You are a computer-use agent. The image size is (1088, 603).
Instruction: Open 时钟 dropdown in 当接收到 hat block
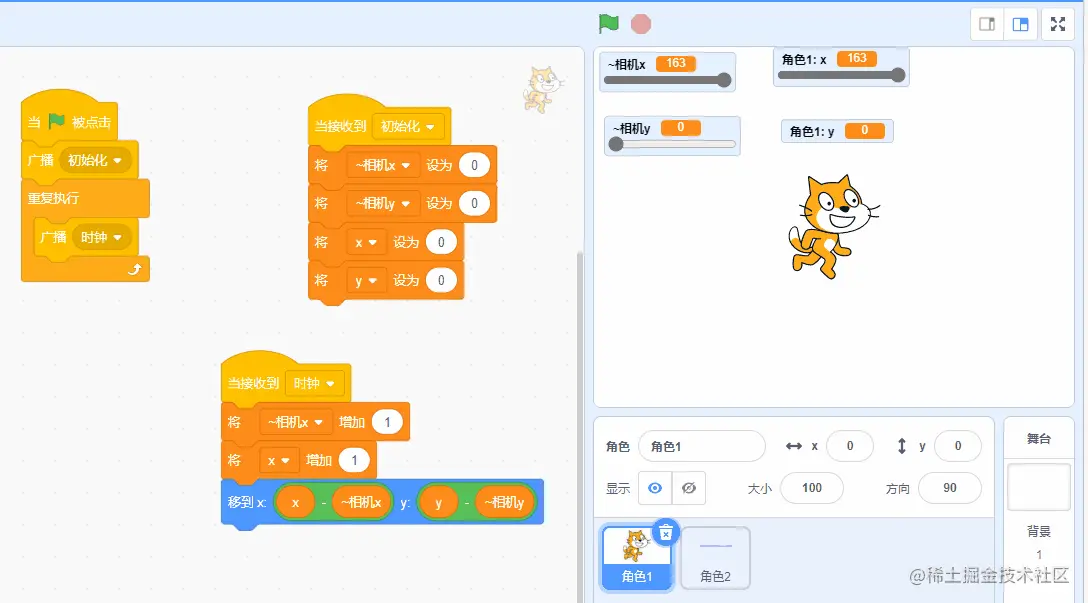314,383
